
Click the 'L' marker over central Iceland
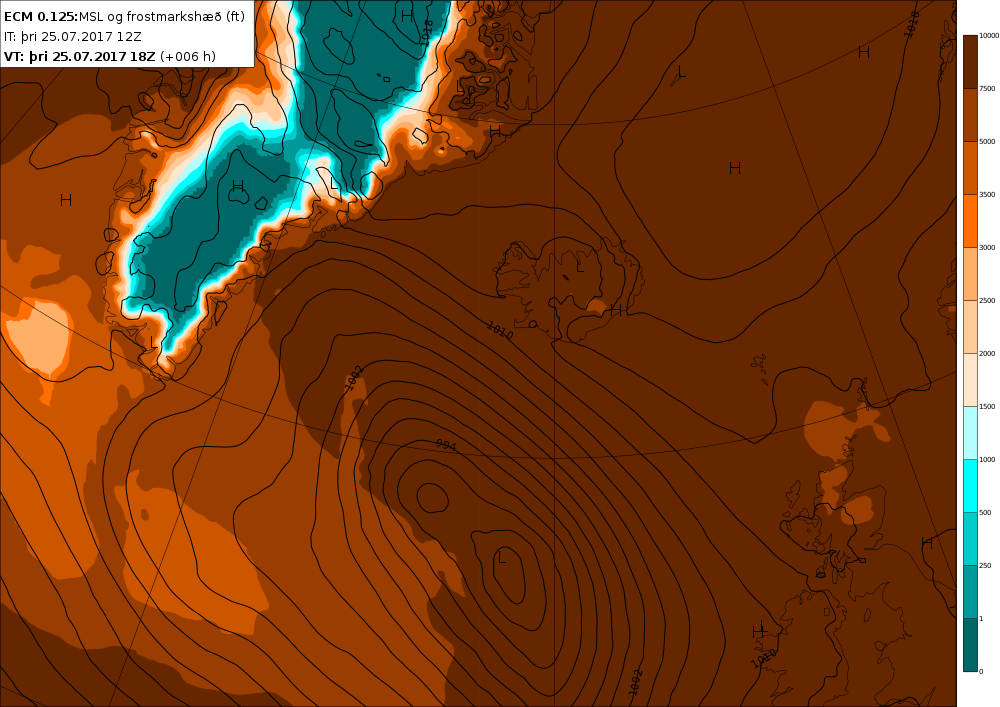[x=580, y=266]
